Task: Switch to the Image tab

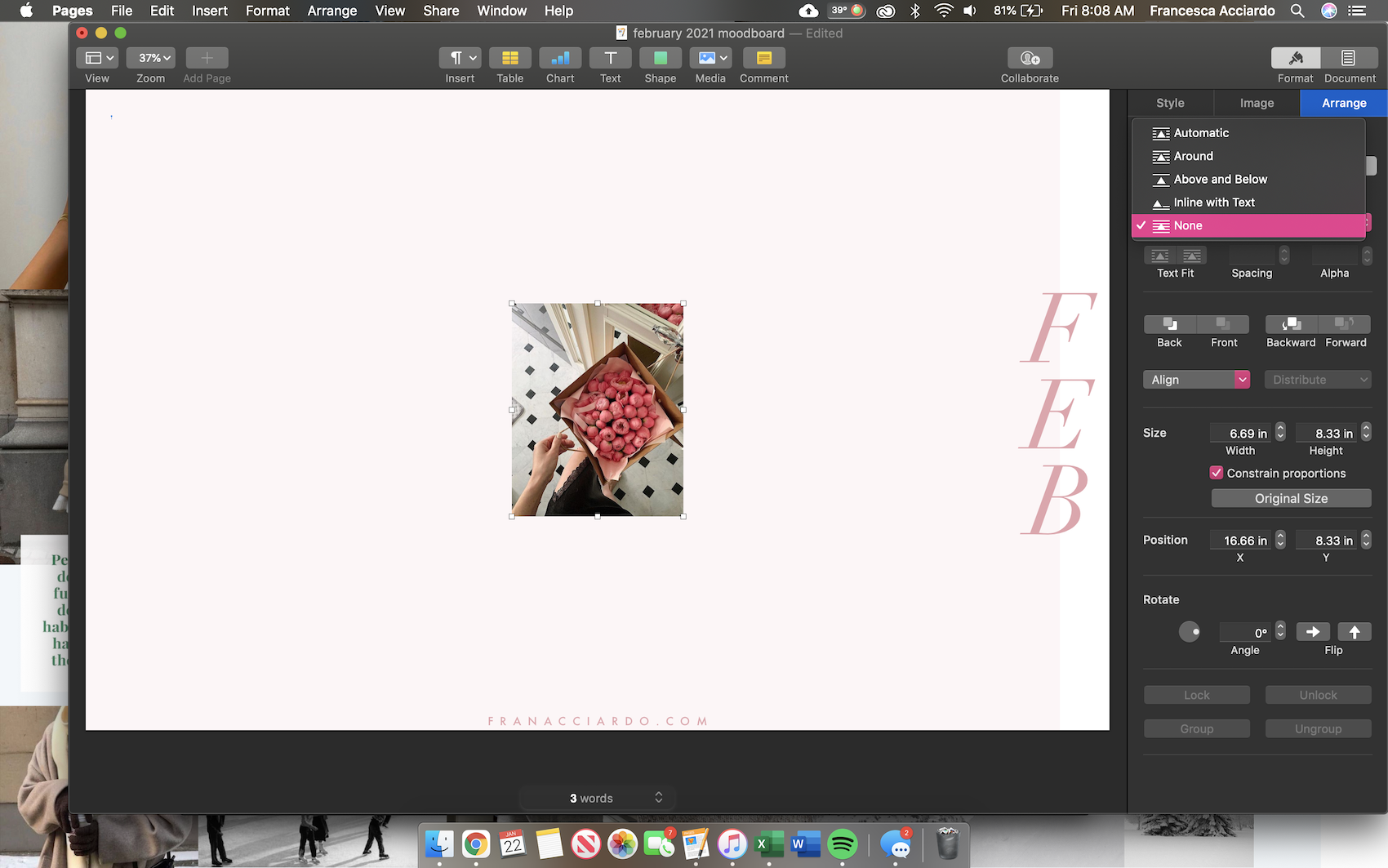Action: [1255, 103]
